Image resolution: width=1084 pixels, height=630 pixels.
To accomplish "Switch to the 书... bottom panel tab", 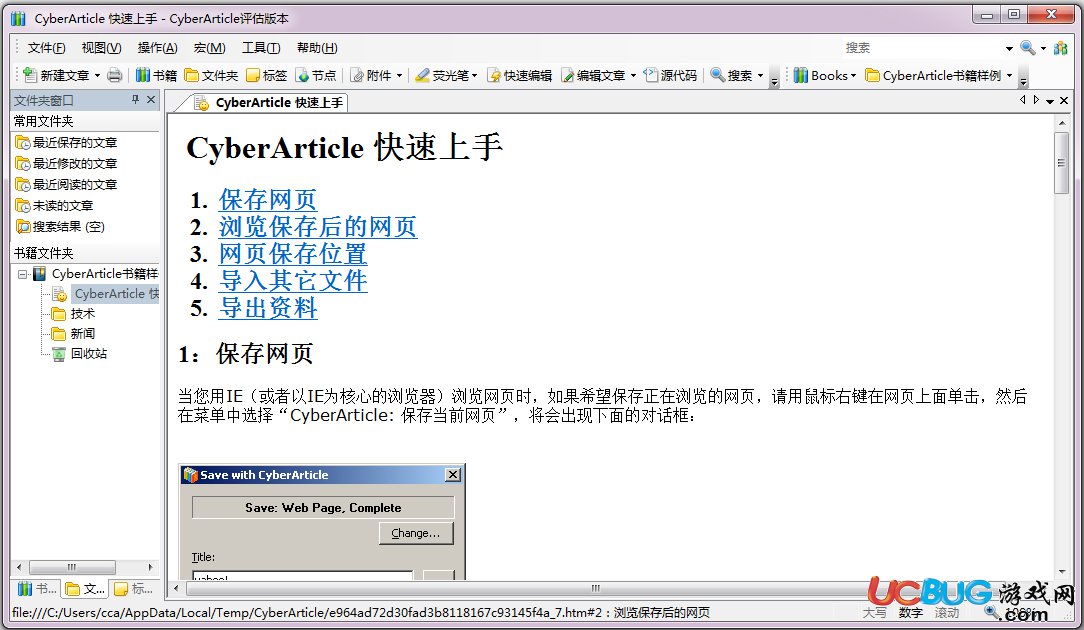I will click(x=37, y=589).
